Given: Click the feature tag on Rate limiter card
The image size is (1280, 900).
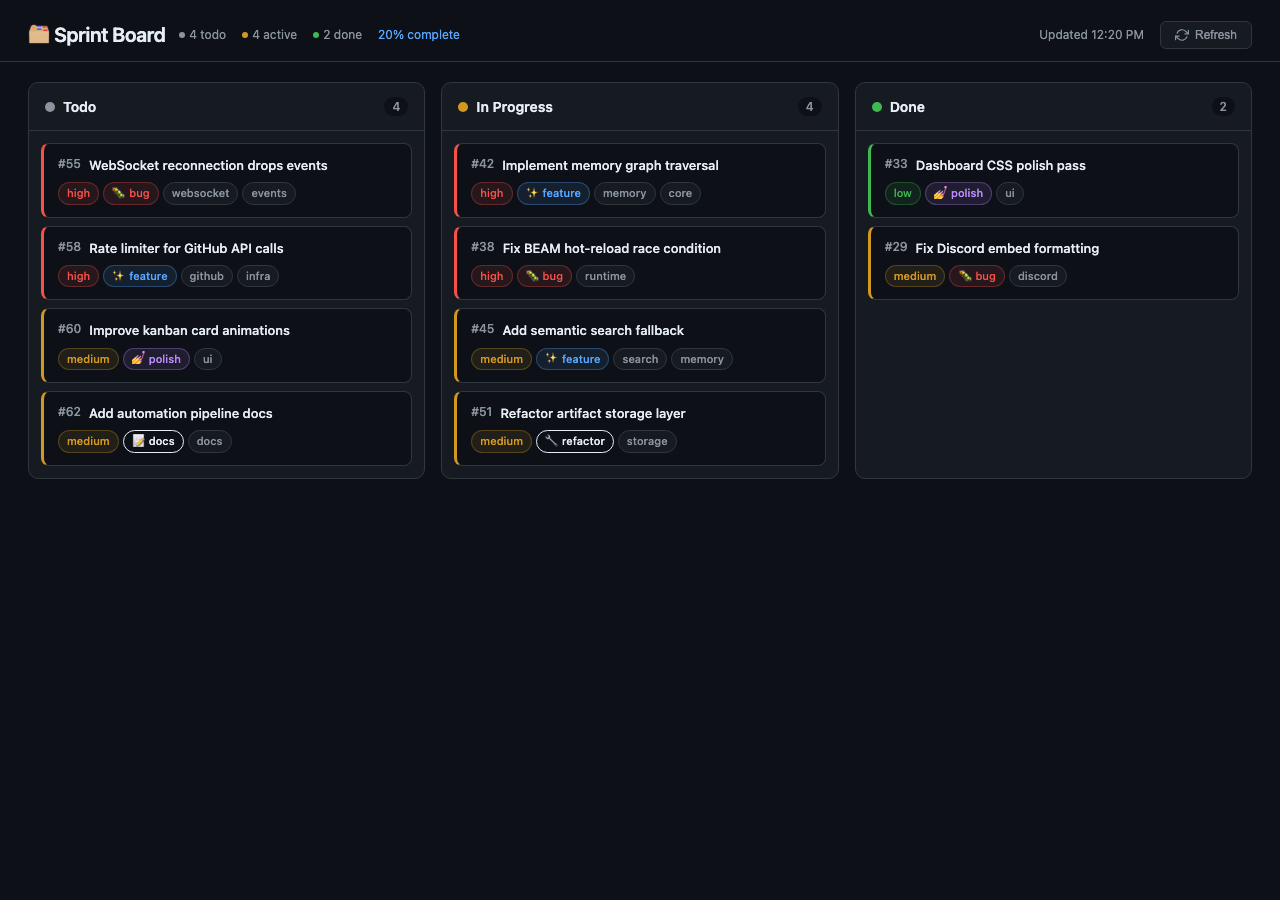Looking at the screenshot, I should 140,277.
